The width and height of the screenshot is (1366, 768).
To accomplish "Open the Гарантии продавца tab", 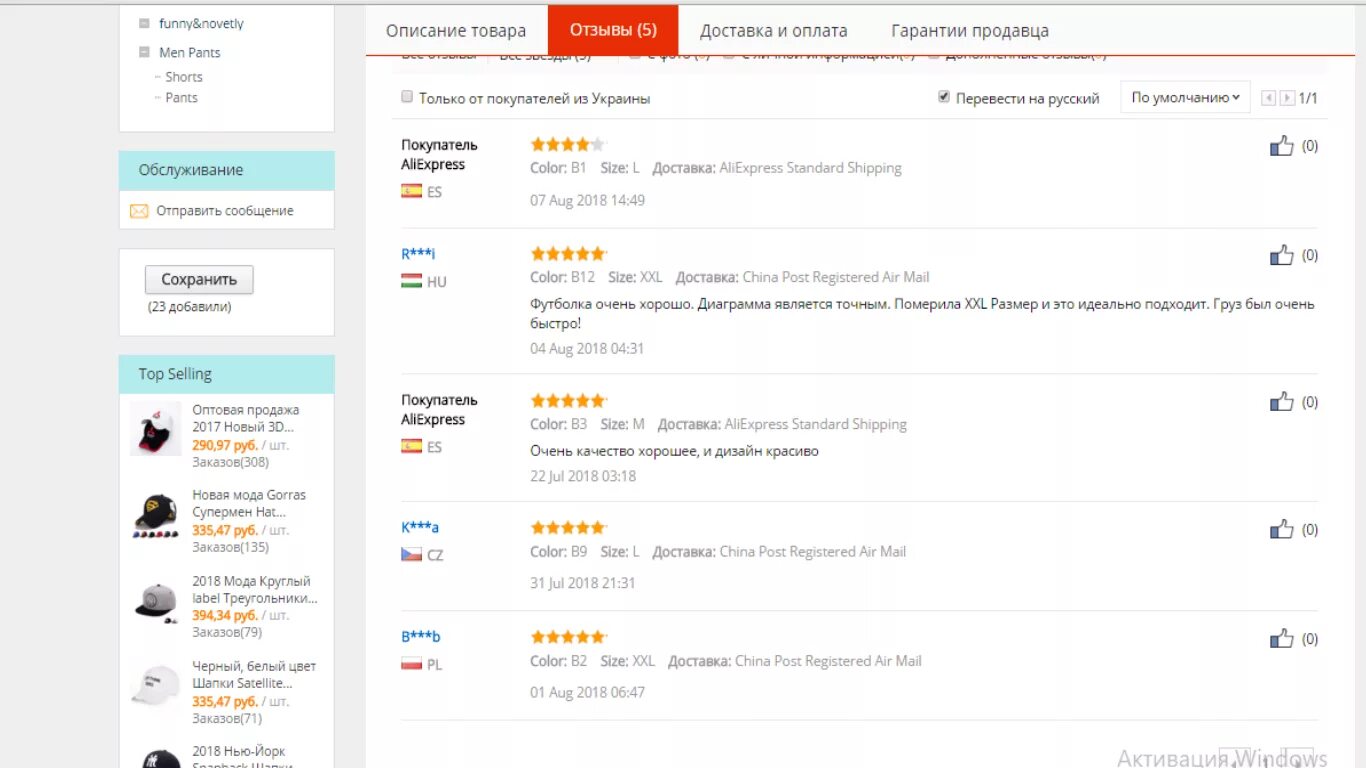I will pos(970,31).
